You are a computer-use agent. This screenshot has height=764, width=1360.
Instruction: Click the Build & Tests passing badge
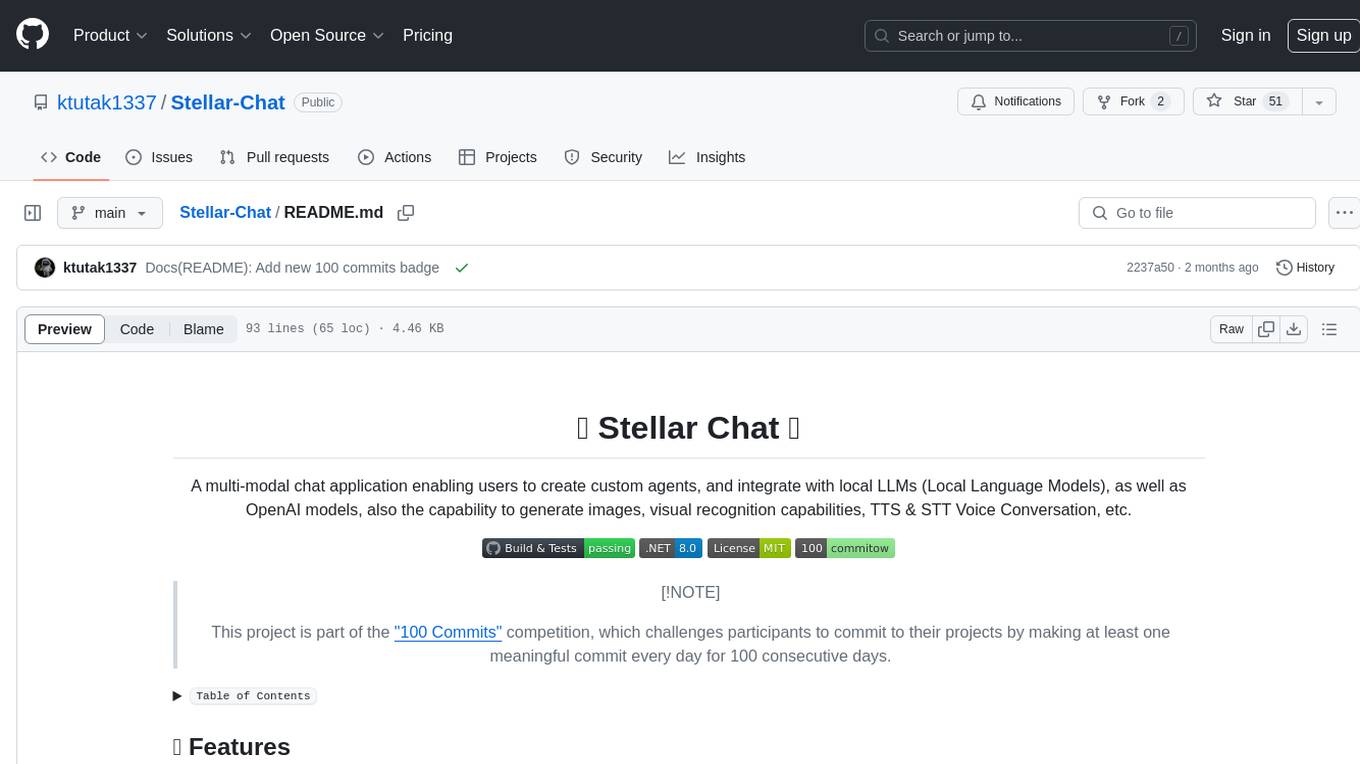pyautogui.click(x=558, y=548)
